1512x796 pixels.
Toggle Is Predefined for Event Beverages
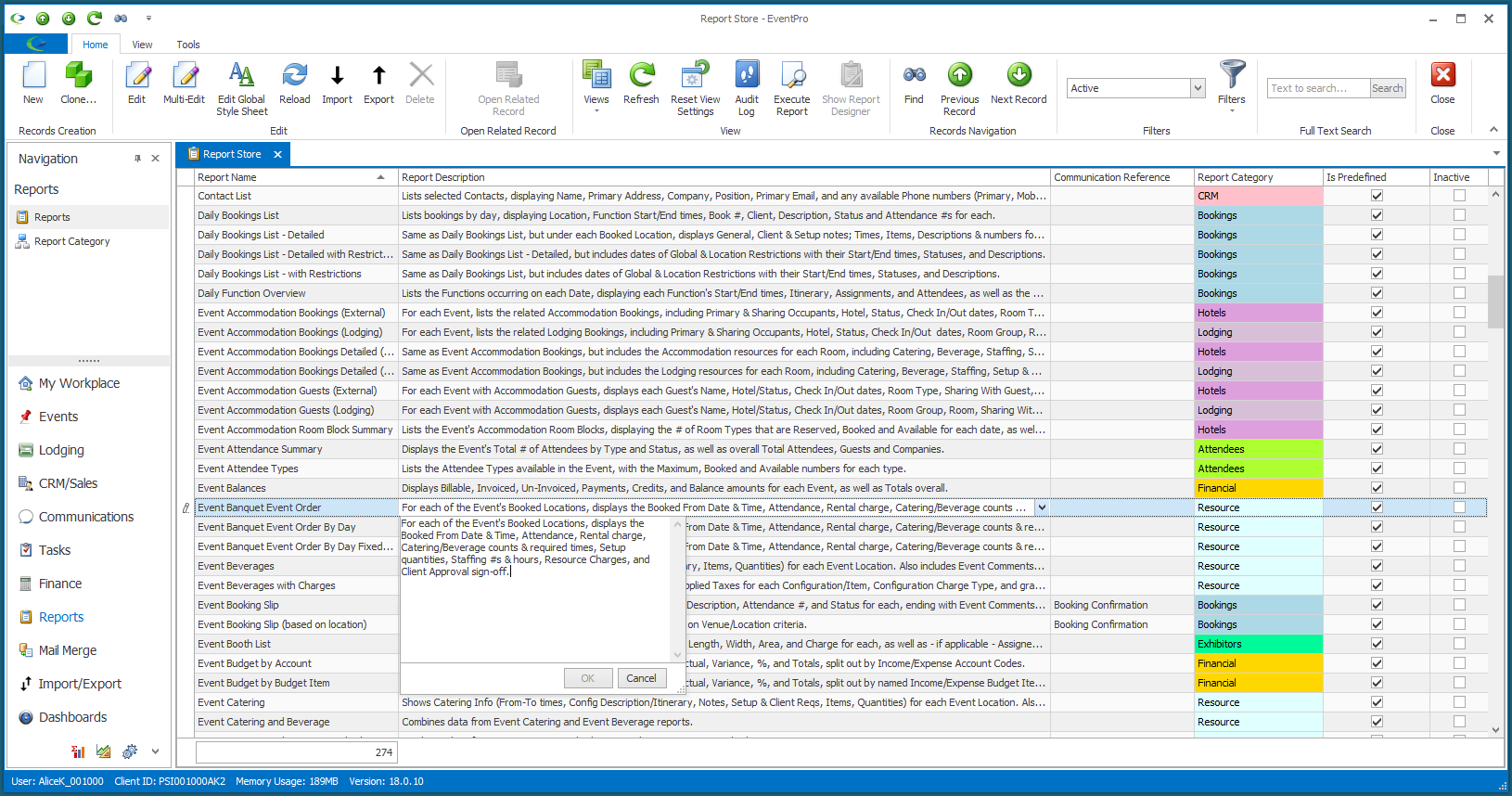point(1377,566)
